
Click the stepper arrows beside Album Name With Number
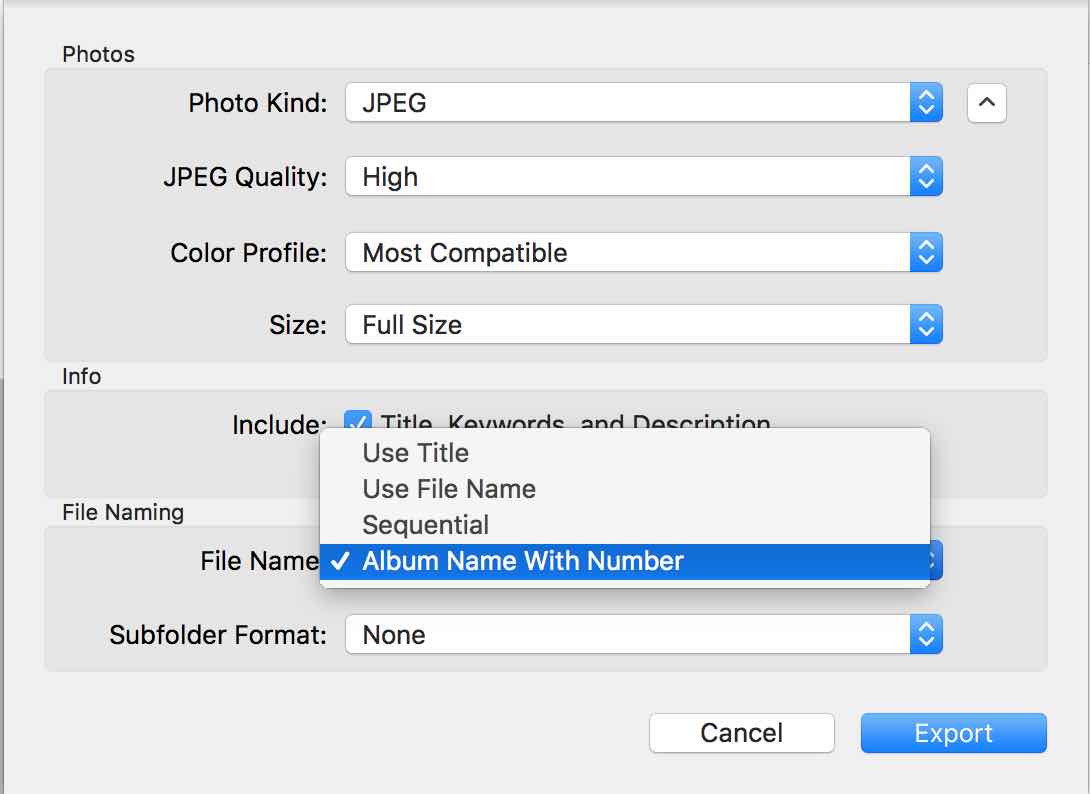click(932, 561)
